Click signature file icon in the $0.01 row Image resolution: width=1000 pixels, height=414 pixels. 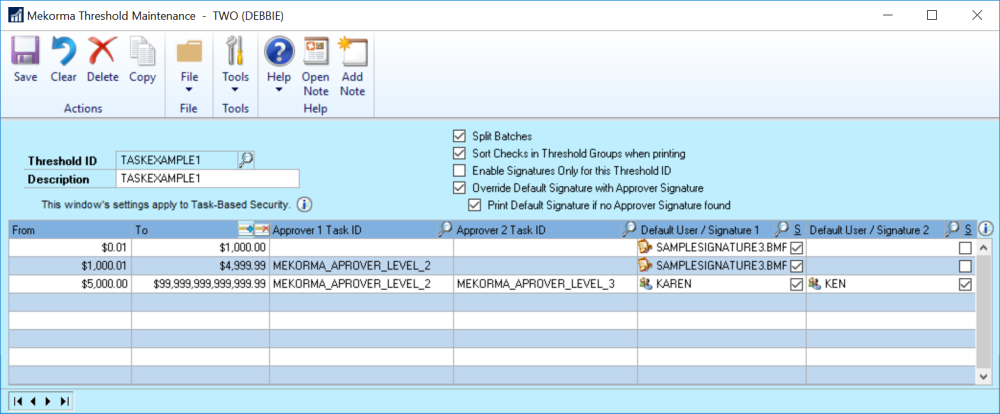coord(645,248)
